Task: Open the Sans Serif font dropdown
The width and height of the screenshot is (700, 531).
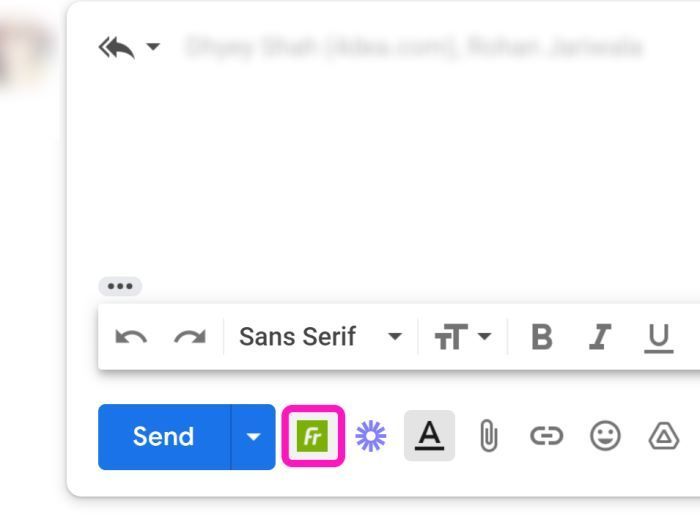Action: (321, 337)
